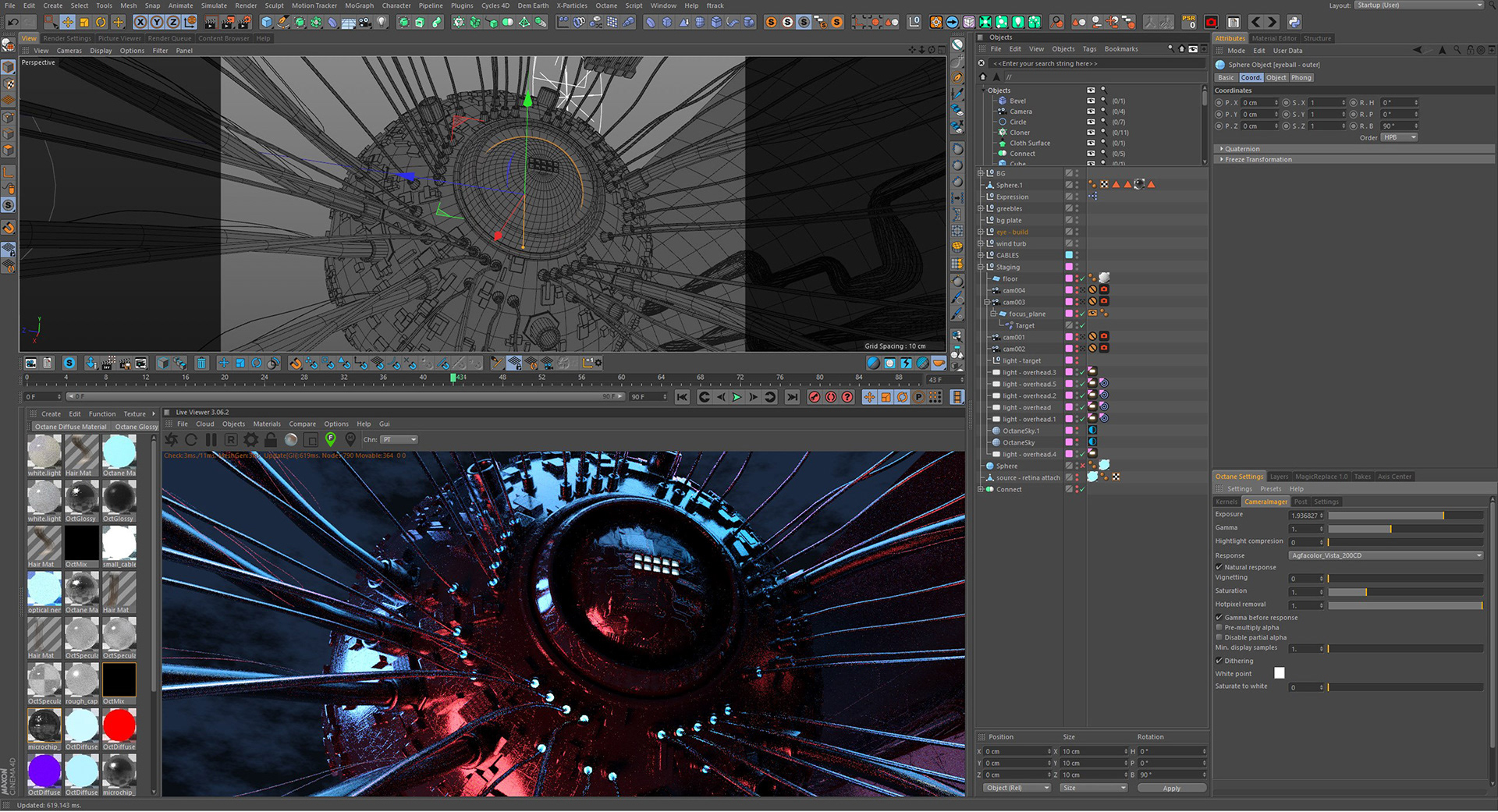This screenshot has height=812, width=1498.
Task: Open Live Viewer settings gear icon
Action: 250,440
